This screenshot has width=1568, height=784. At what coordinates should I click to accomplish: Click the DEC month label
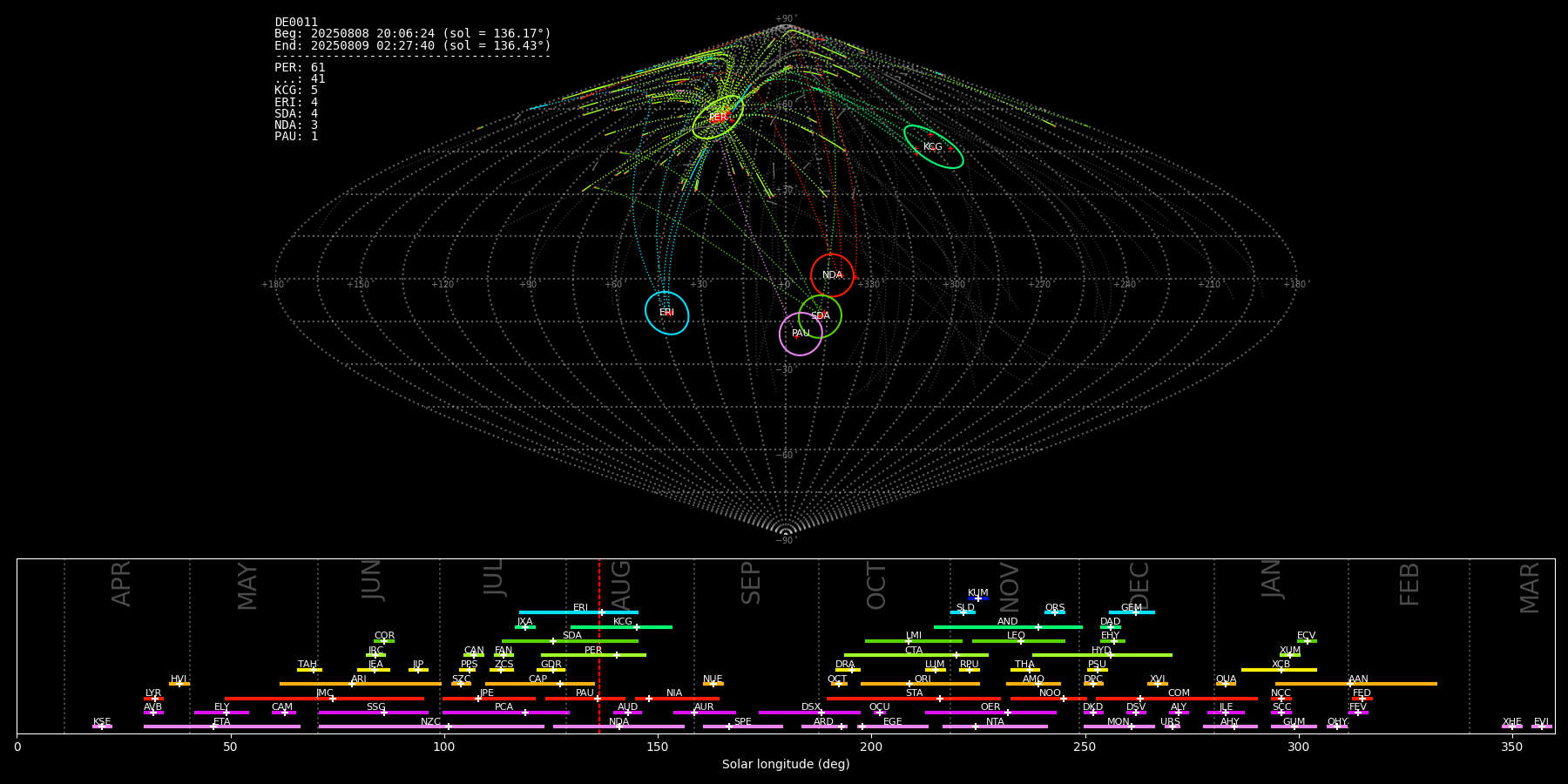1139,585
